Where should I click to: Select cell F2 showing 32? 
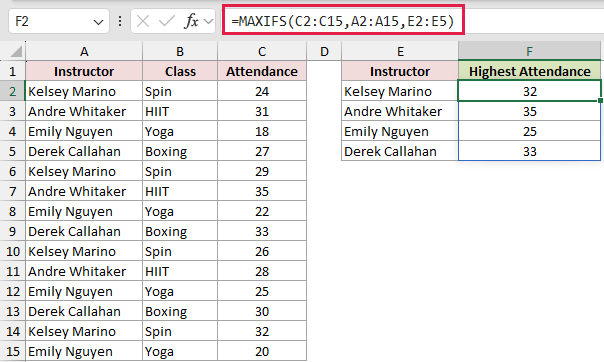pos(529,91)
